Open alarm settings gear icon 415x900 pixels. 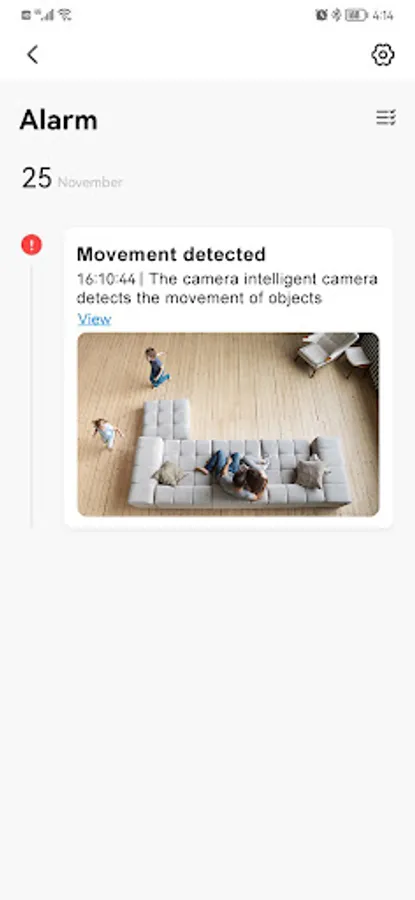[382, 55]
